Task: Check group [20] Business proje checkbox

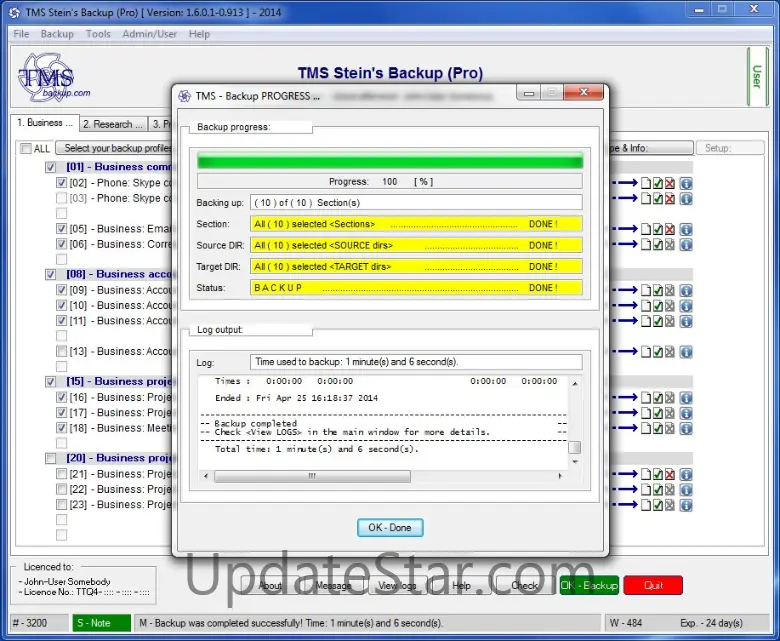Action: click(50, 458)
